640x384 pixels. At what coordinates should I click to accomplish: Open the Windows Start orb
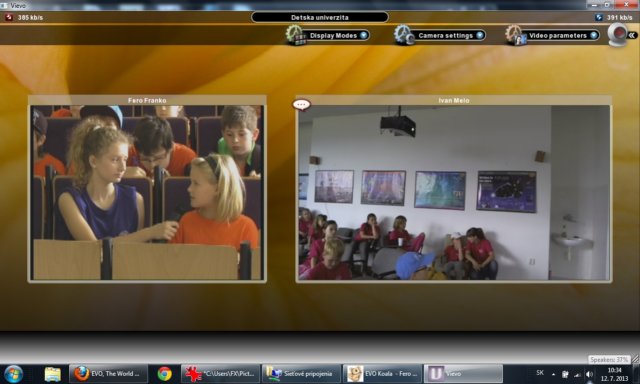pos(13,374)
